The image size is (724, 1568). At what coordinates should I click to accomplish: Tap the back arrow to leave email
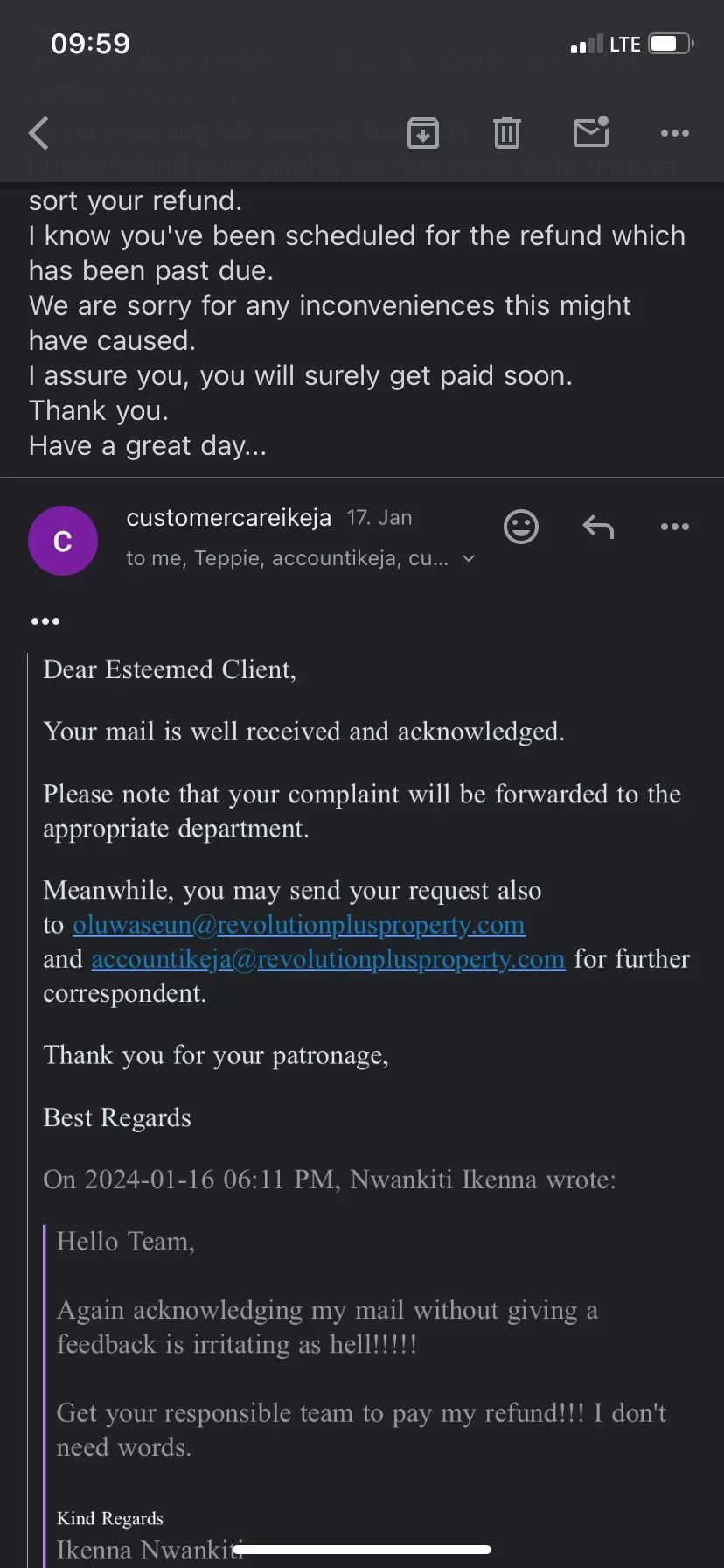click(39, 133)
